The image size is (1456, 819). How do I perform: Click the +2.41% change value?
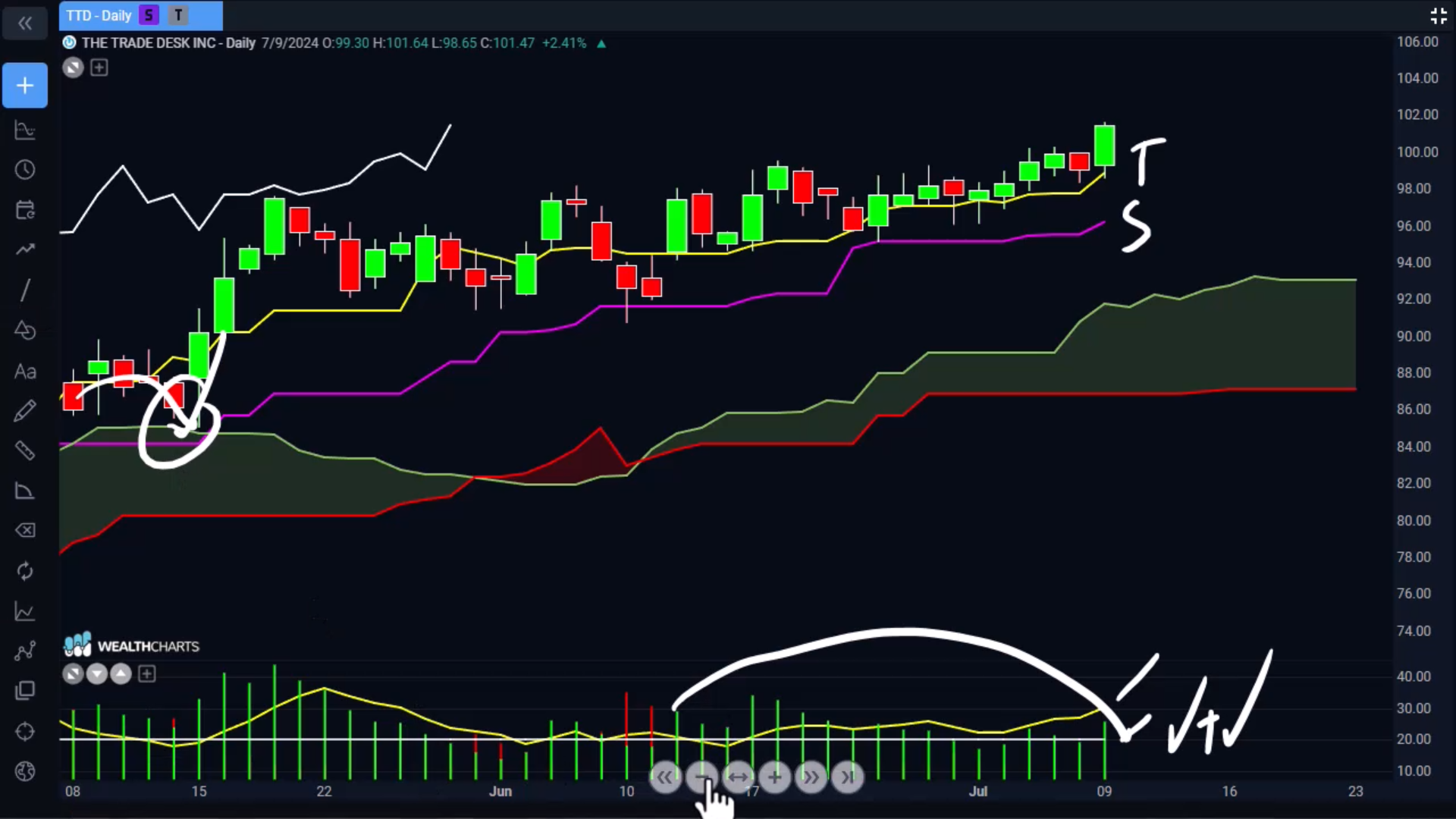pos(564,43)
